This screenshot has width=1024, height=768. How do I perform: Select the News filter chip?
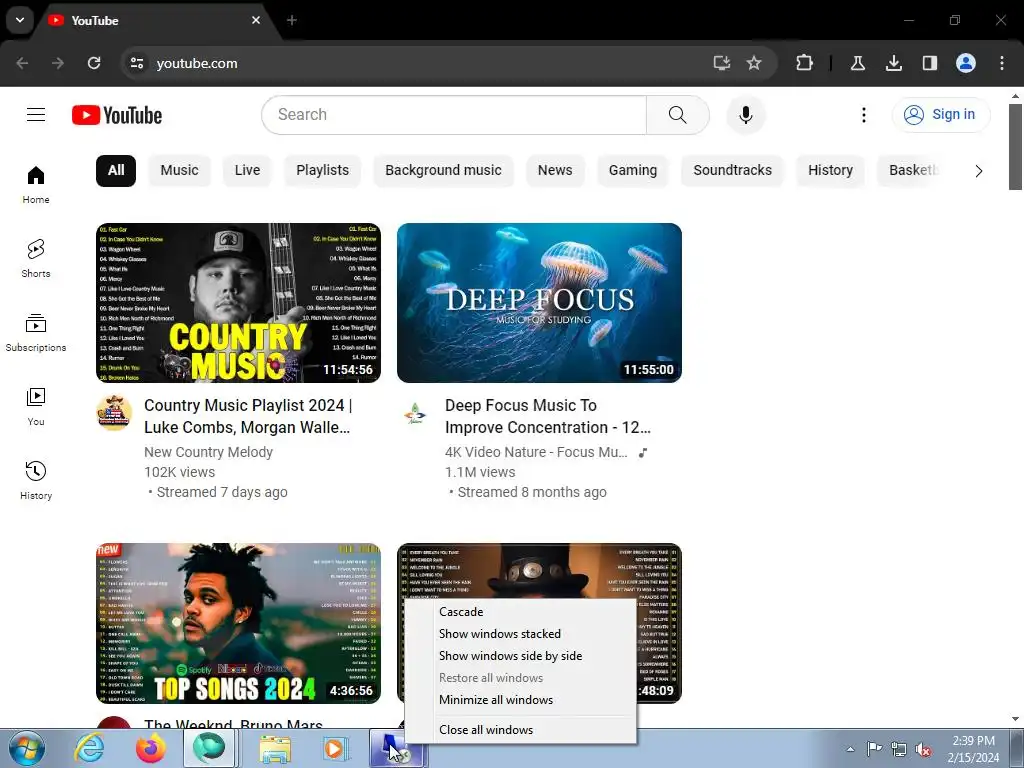coord(554,170)
